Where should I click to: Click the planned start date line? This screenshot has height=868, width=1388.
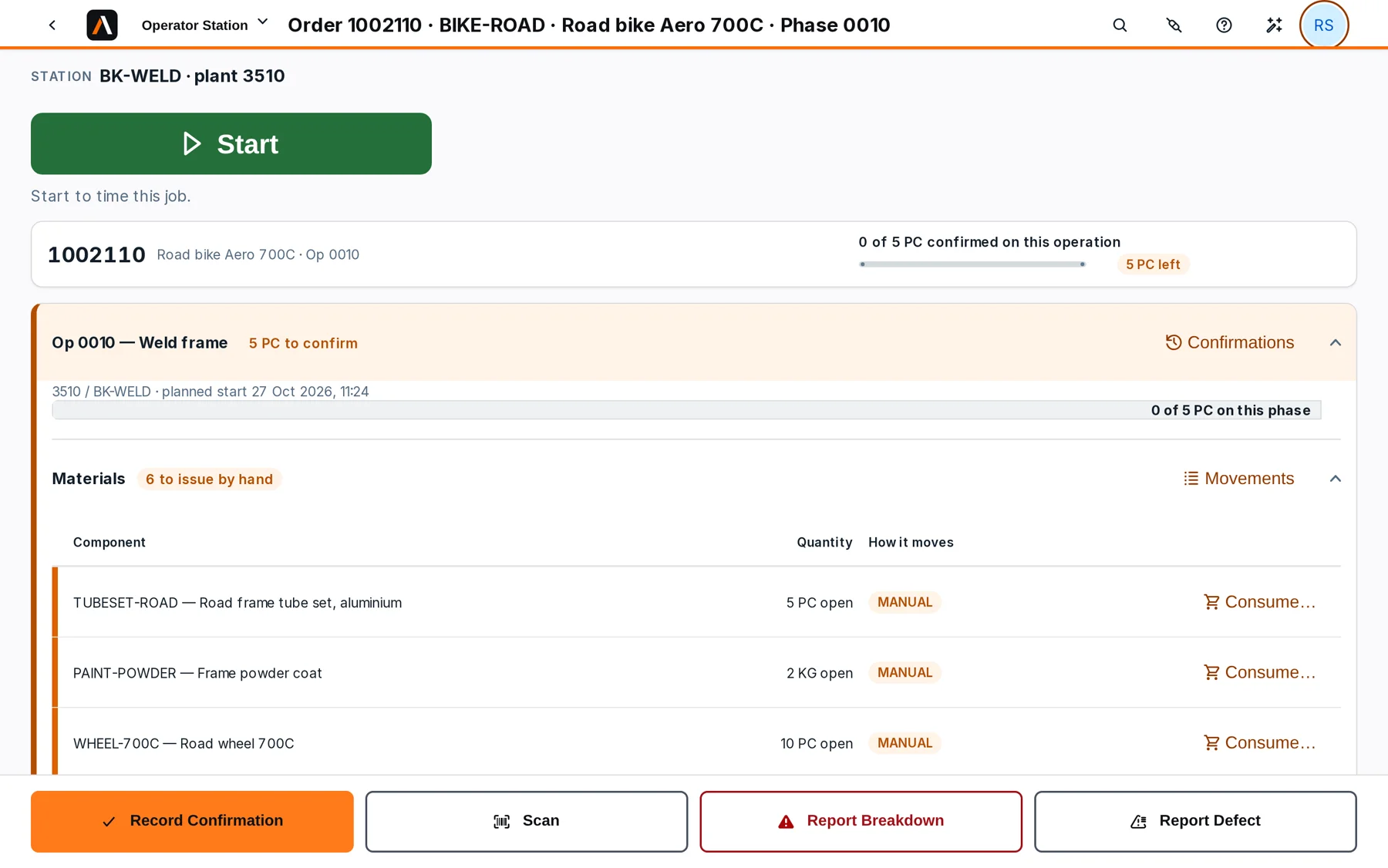click(211, 392)
